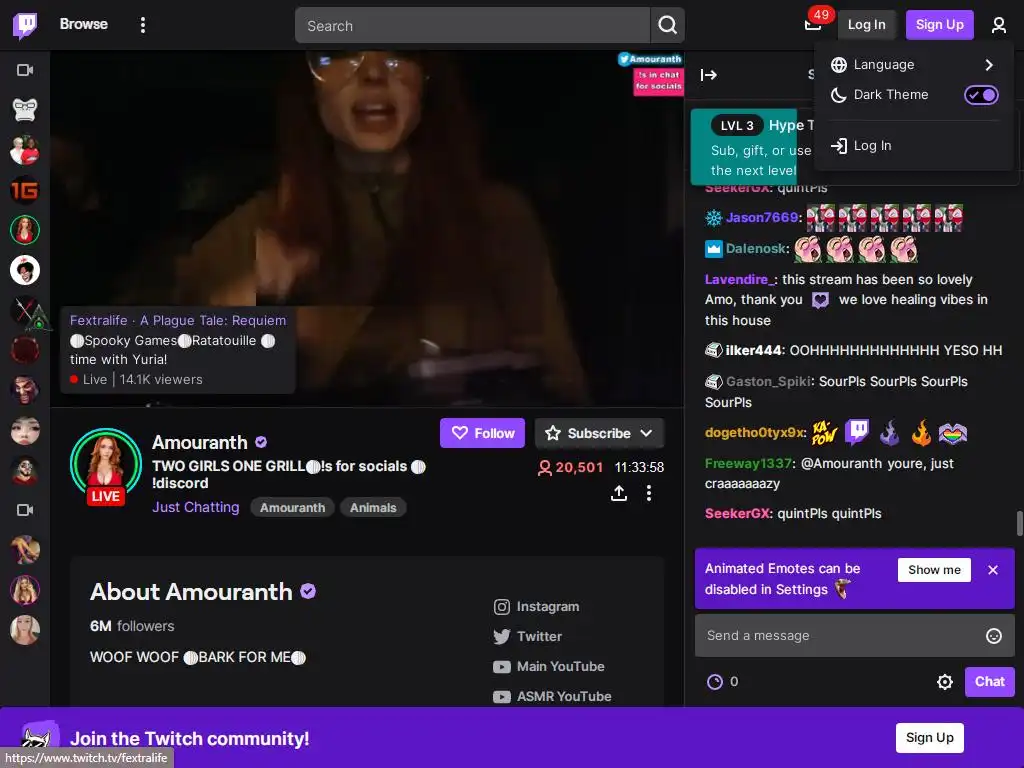Image resolution: width=1024 pixels, height=768 pixels.
Task: Click the user profile icon
Action: point(998,25)
